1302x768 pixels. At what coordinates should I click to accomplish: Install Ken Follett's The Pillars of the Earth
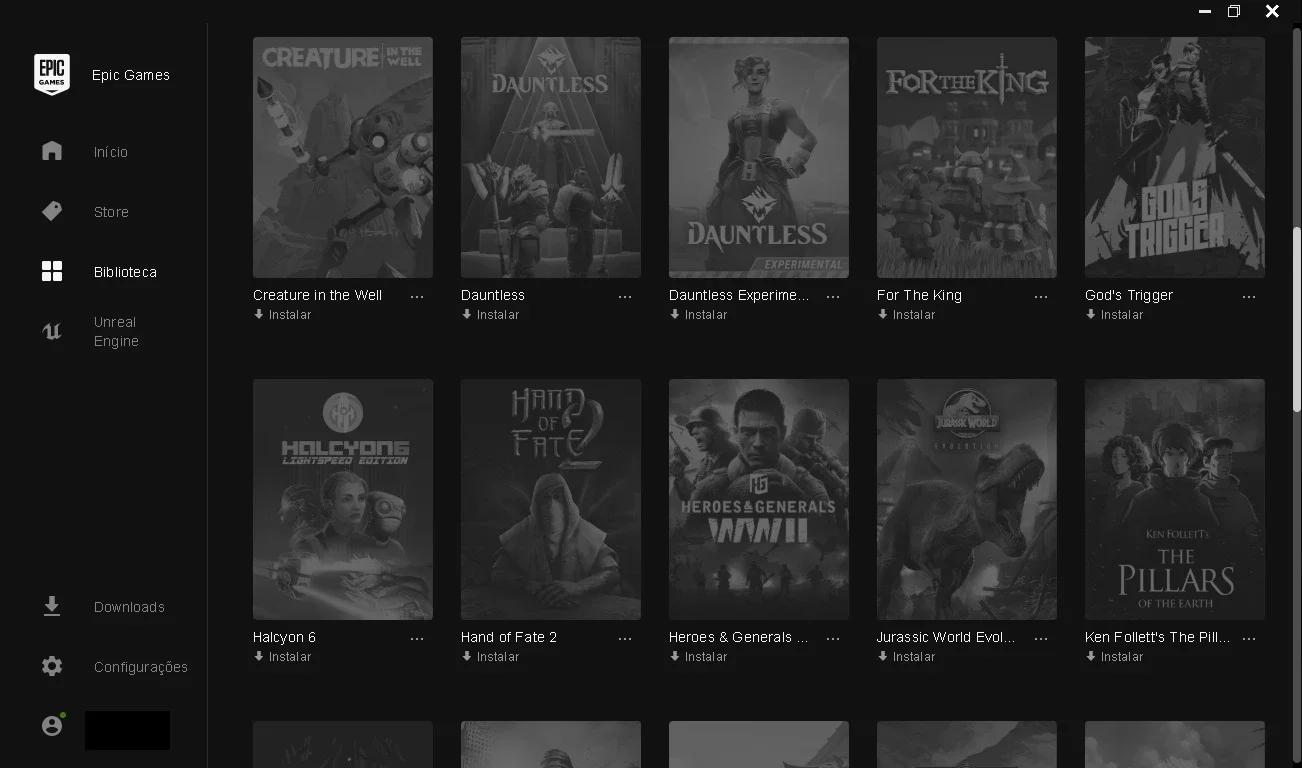pos(1114,657)
